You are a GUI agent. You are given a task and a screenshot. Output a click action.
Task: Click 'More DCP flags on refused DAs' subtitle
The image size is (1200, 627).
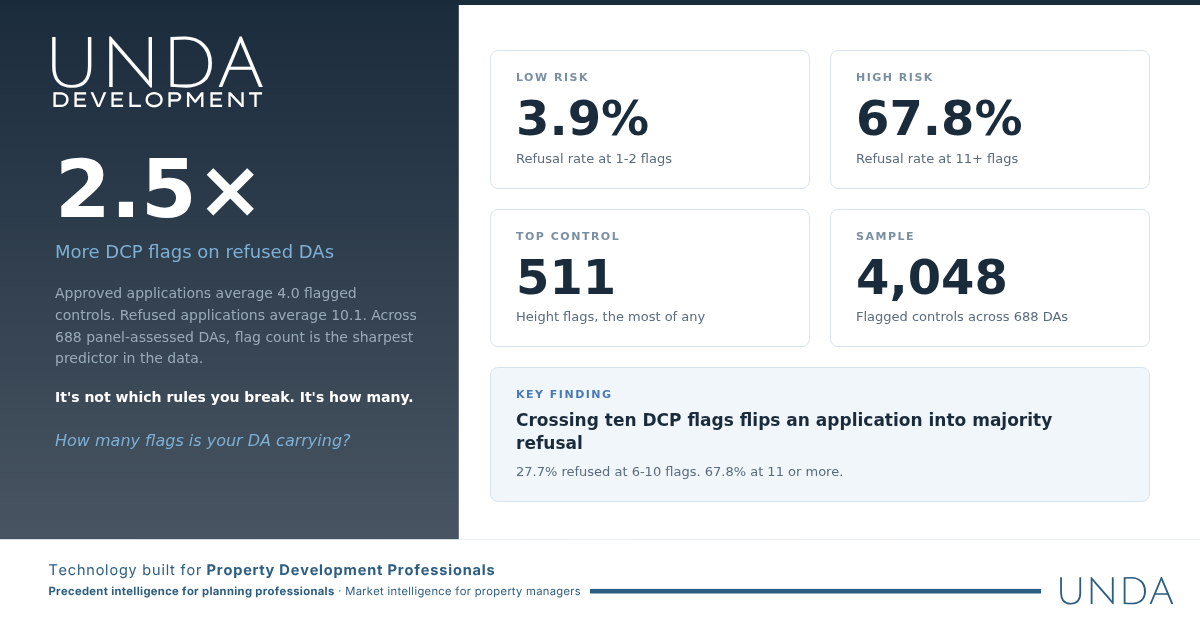pos(194,252)
